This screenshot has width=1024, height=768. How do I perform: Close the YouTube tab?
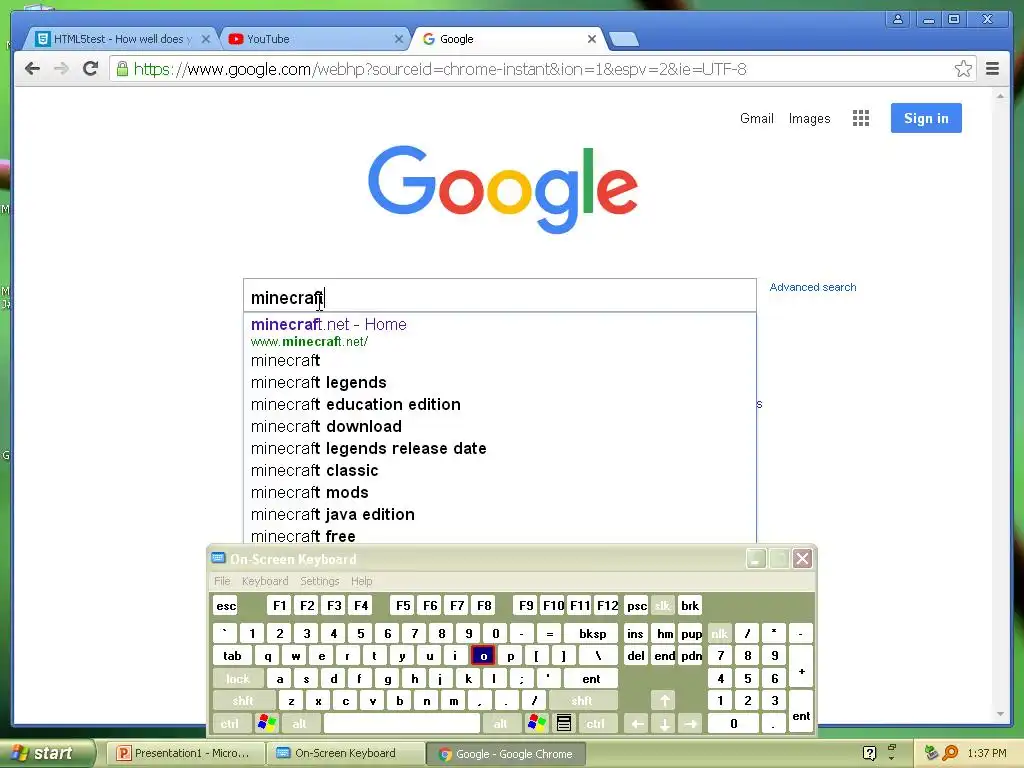(398, 39)
